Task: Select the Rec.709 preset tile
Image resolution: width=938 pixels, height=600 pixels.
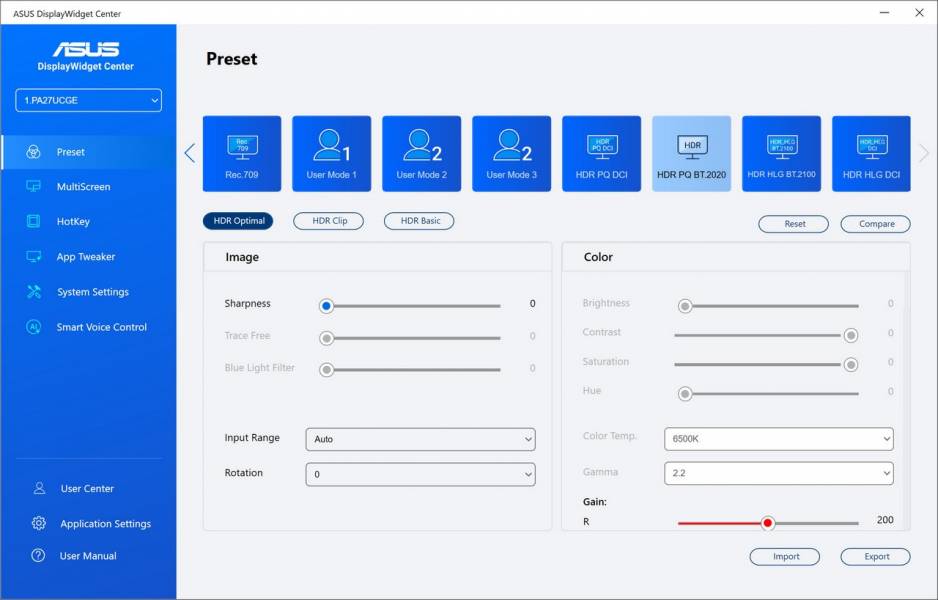Action: coord(242,153)
